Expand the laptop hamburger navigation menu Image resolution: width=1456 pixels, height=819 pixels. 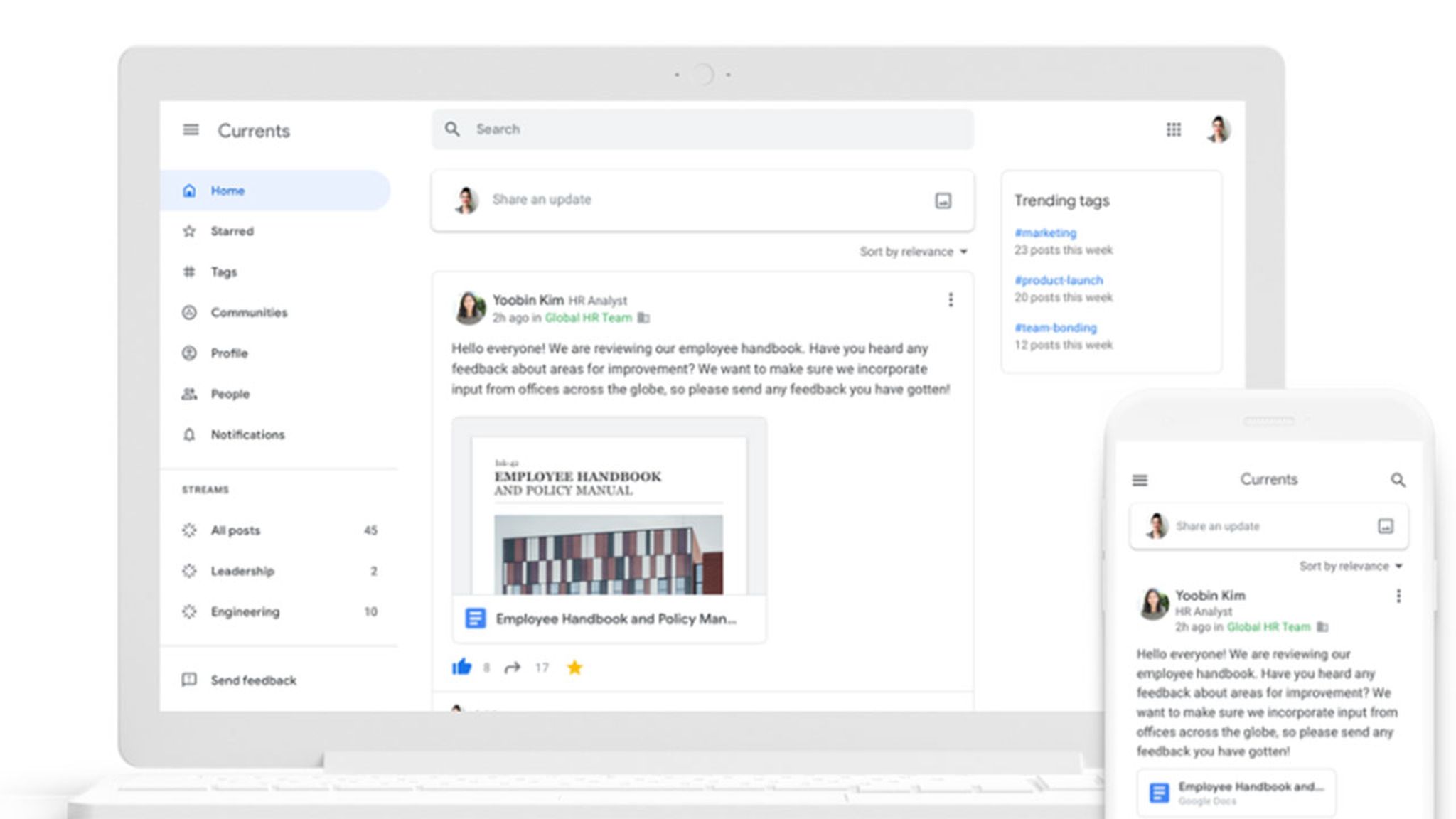191,129
